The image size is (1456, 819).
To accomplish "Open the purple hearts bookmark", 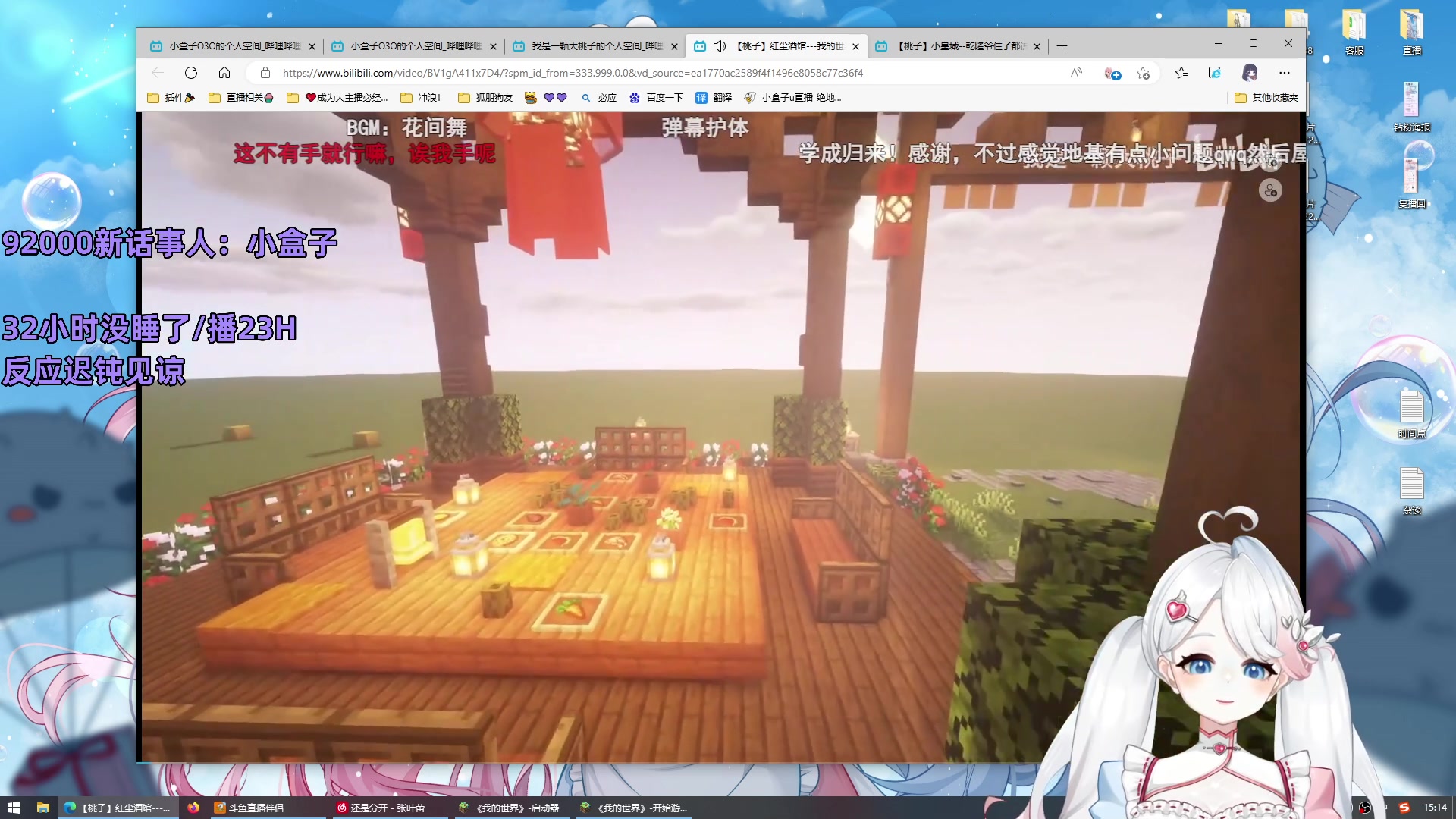I will click(556, 98).
